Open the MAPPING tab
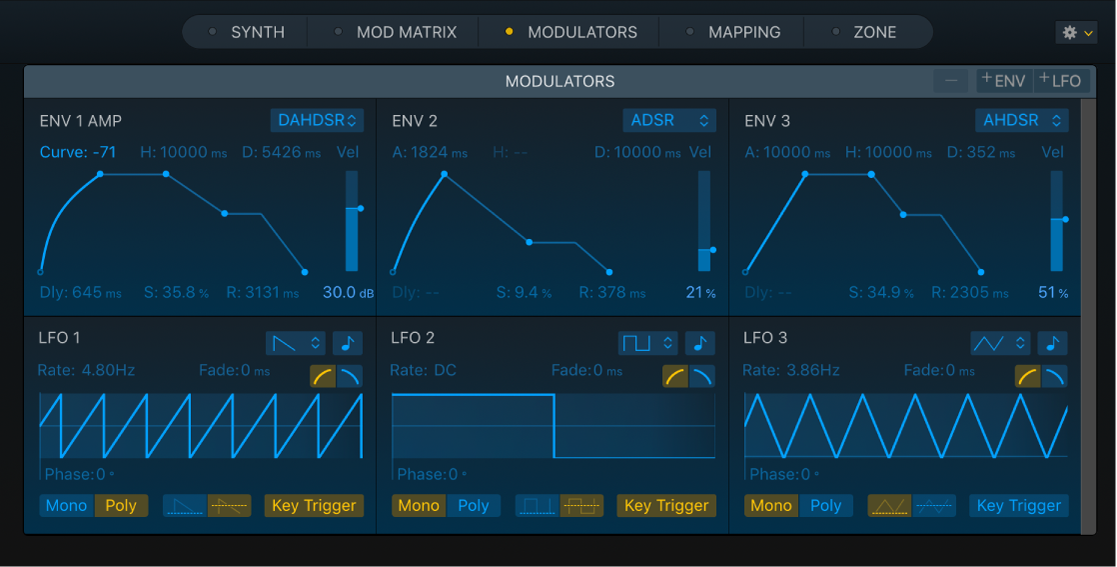 732,32
